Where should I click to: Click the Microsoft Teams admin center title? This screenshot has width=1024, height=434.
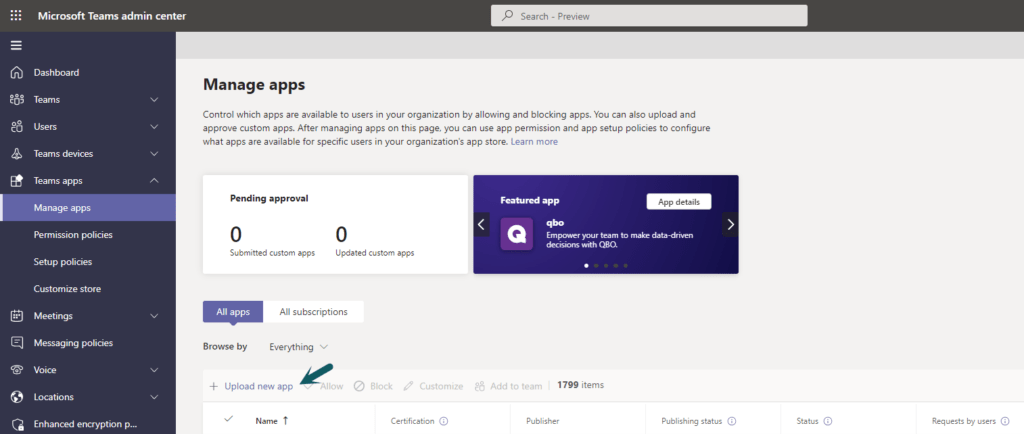coord(112,16)
